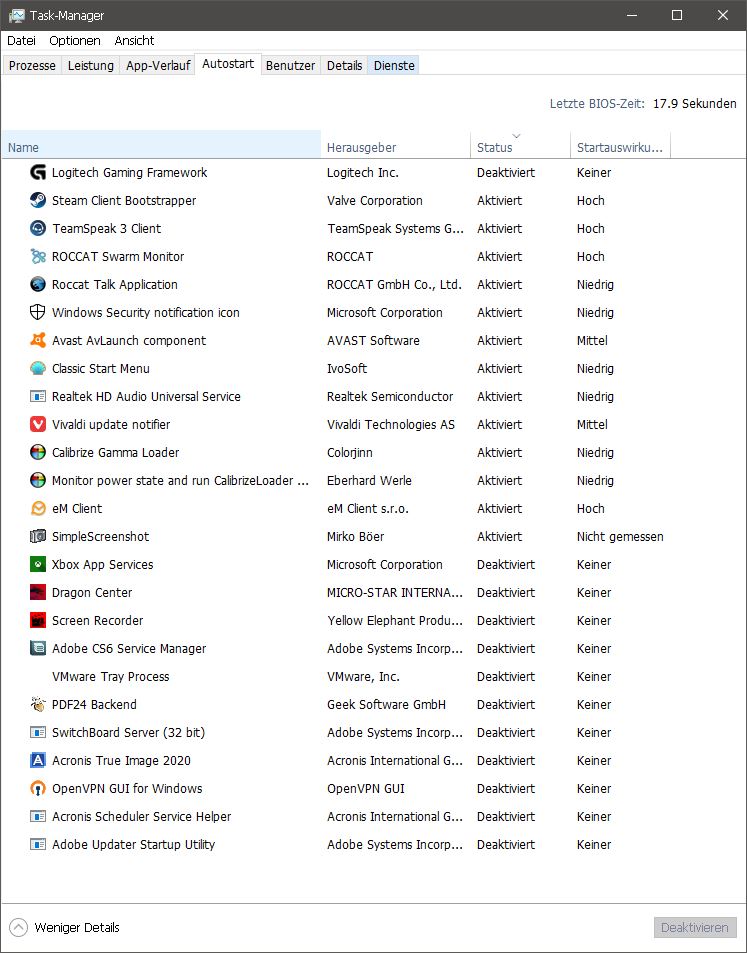Image resolution: width=747 pixels, height=953 pixels.
Task: Select the Autostart tab
Action: click(x=228, y=64)
